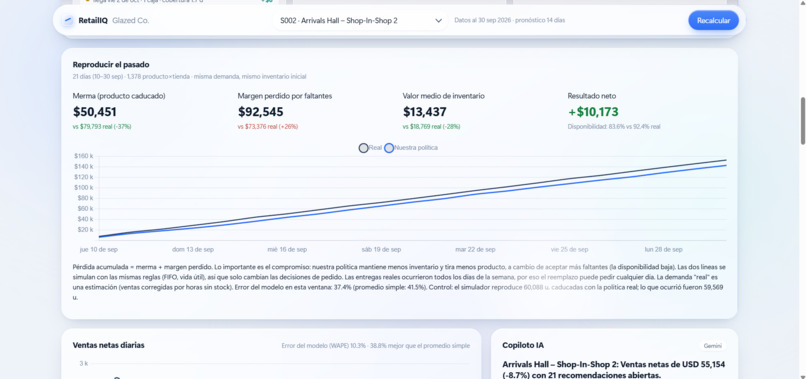Viewport: 806px width, 379px height.
Task: Click the 'Datos al 30 sep 2026' status text
Action: [509, 21]
